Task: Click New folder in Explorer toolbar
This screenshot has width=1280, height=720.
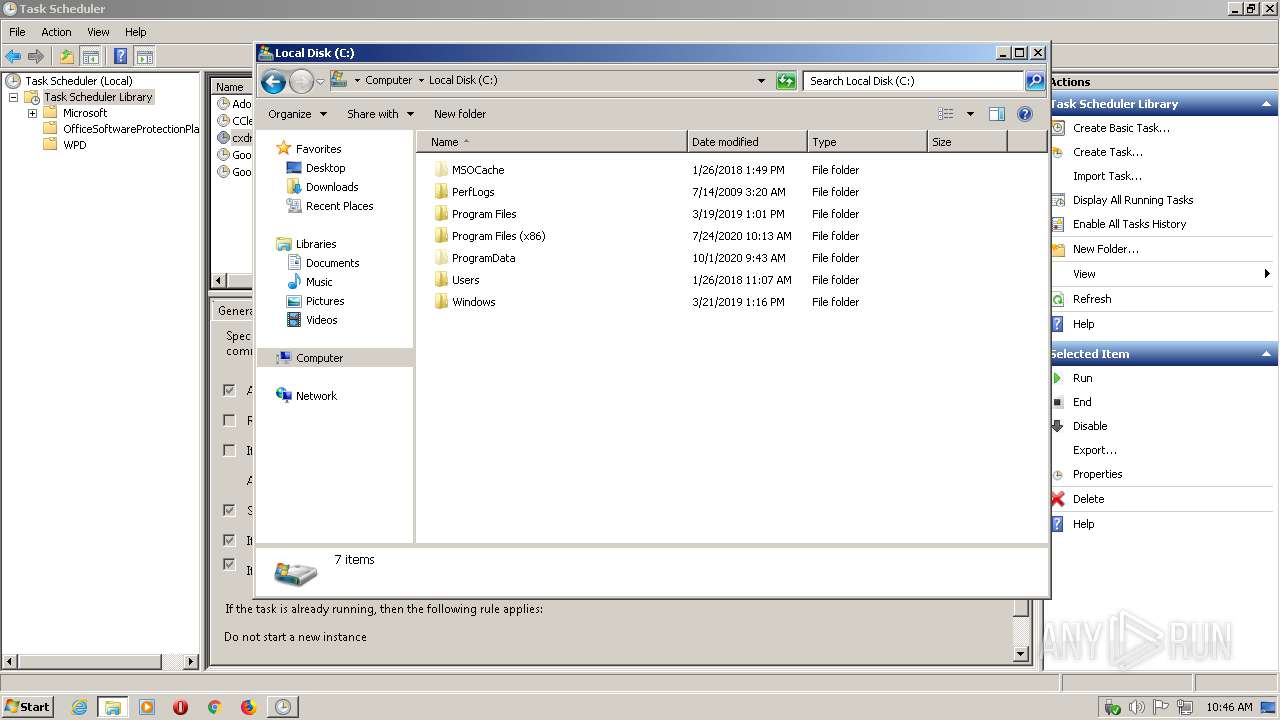Action: pos(460,114)
